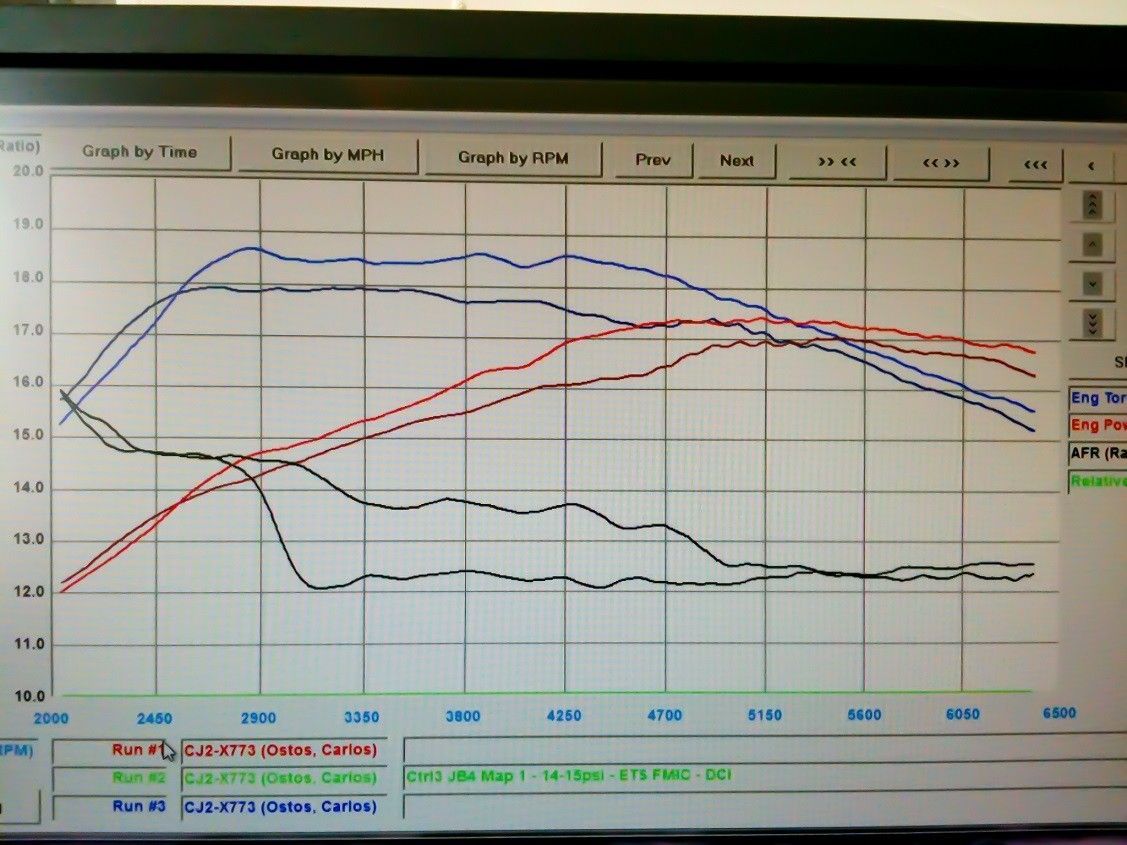
Task: Click the single up chevron button
Action: (1092, 245)
